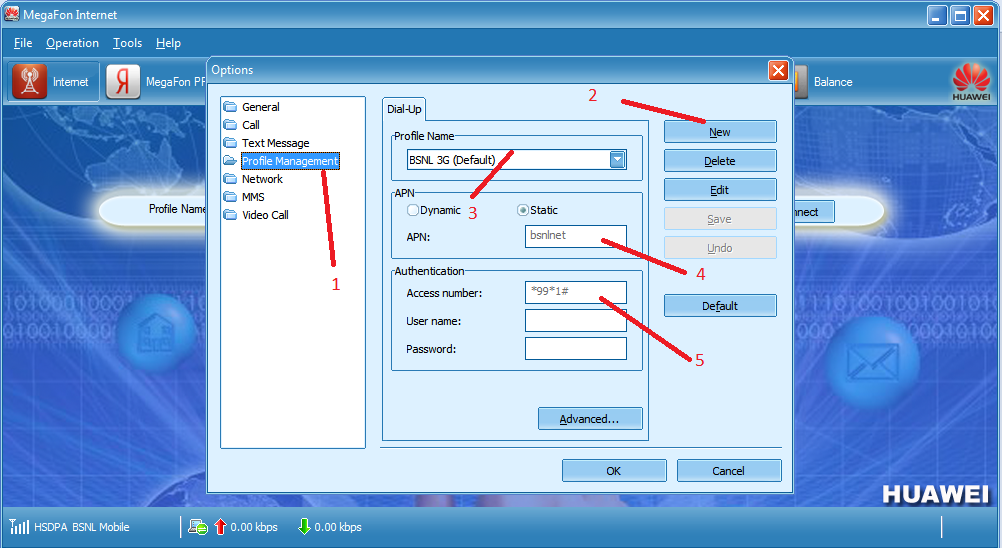
Task: Click the Video Call folder icon
Action: (x=230, y=215)
